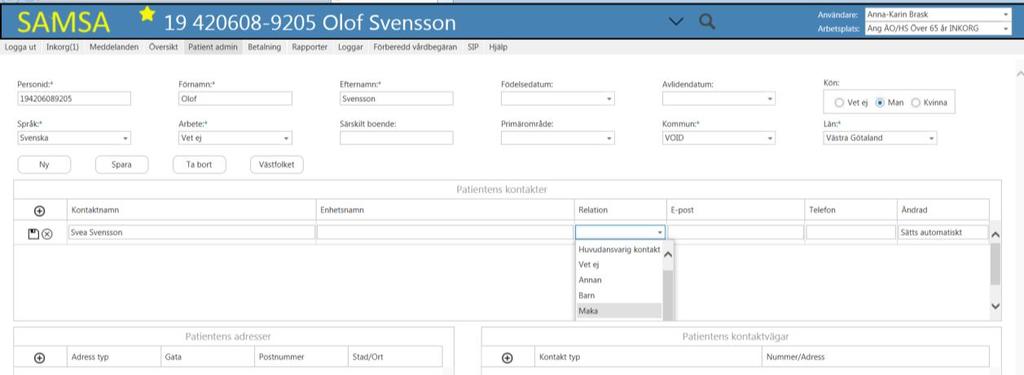Viewport: 1024px width, 375px height.
Task: Click the yellow star favorite icon
Action: pyautogui.click(x=148, y=13)
